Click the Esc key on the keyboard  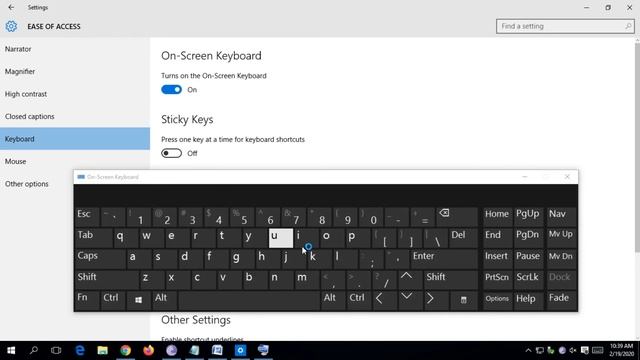[x=87, y=217]
